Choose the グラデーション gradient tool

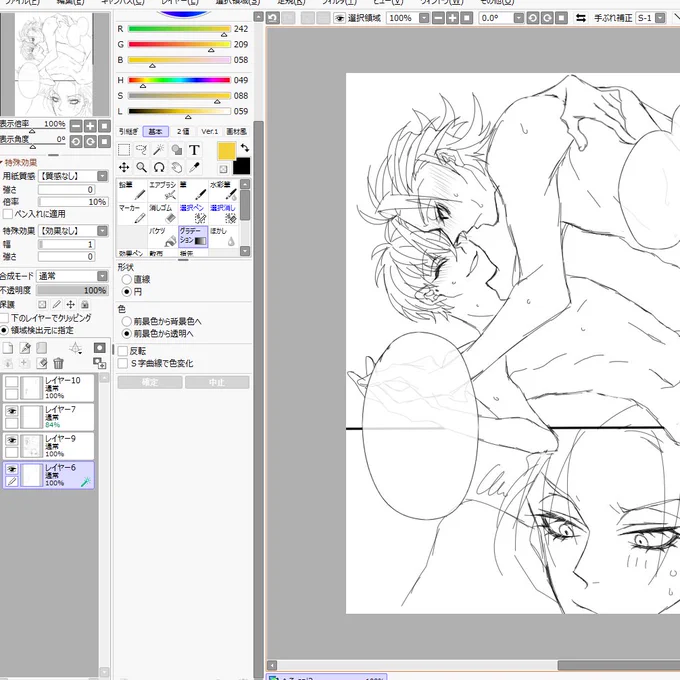193,237
